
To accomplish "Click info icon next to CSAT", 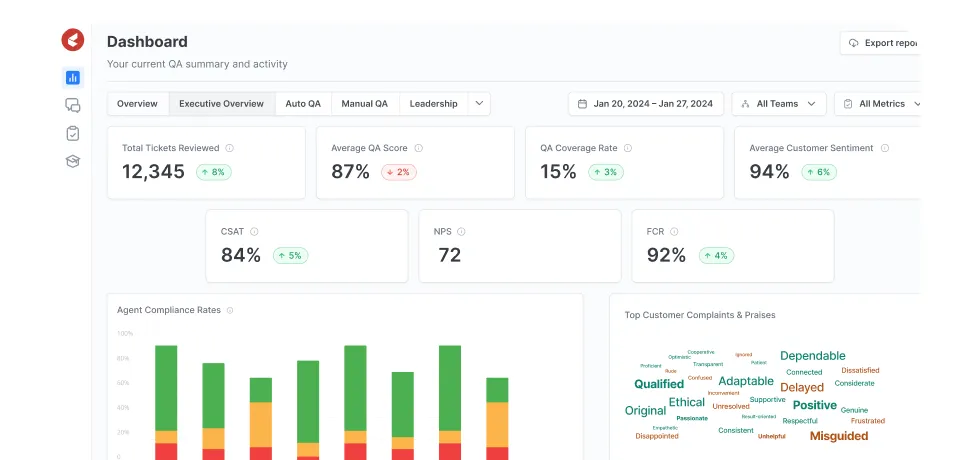I will click(x=254, y=232).
